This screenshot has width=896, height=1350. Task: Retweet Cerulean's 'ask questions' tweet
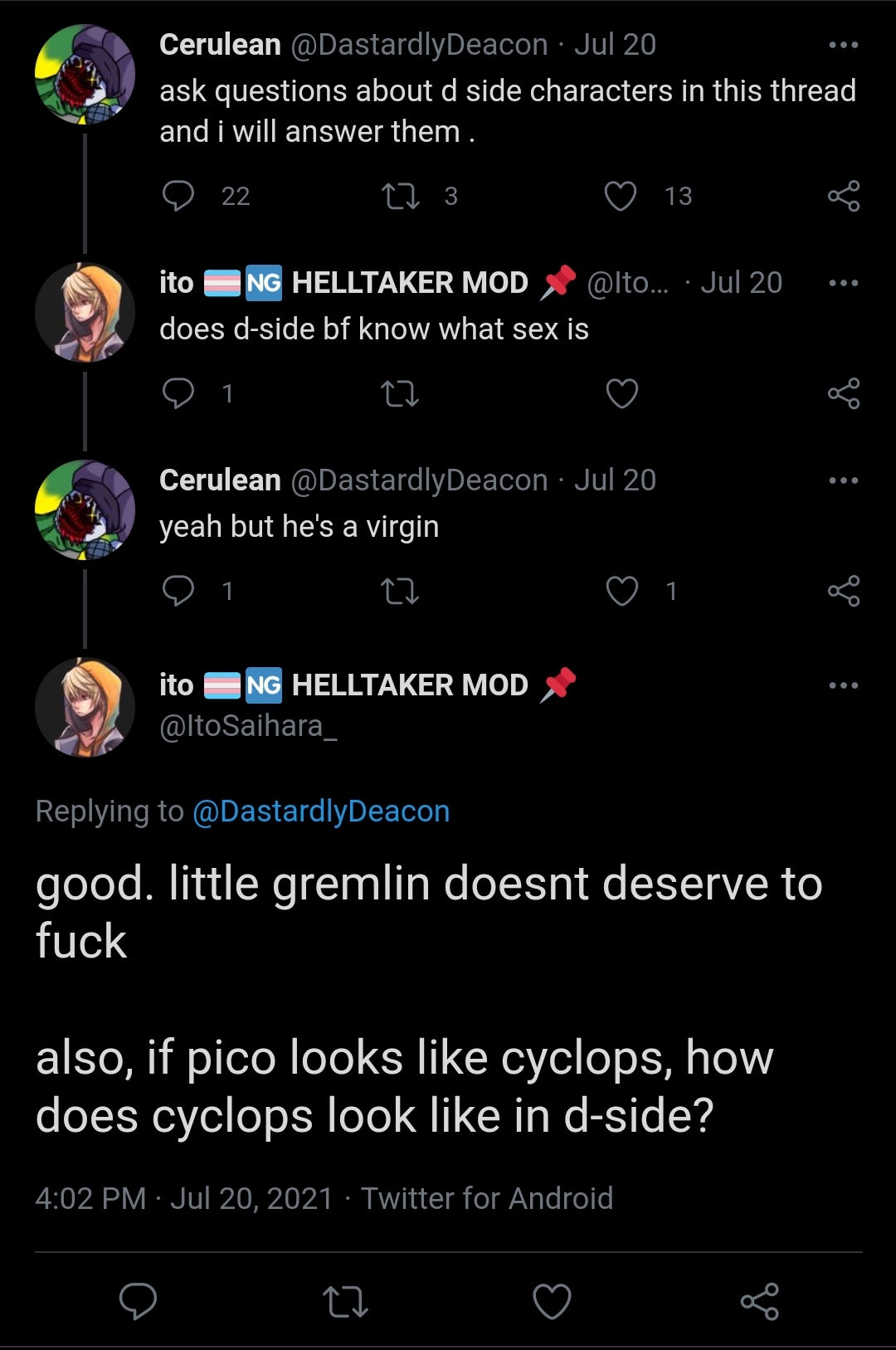pos(400,196)
